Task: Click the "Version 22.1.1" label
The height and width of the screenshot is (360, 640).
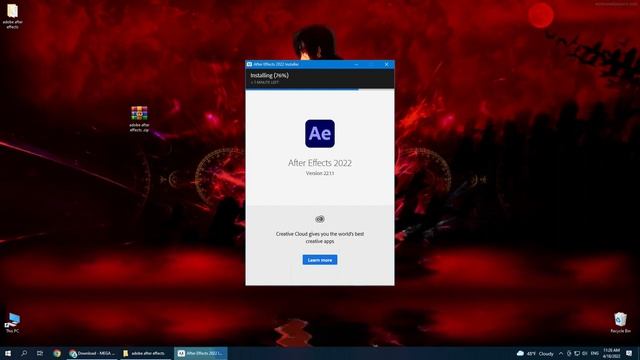Action: click(320, 173)
